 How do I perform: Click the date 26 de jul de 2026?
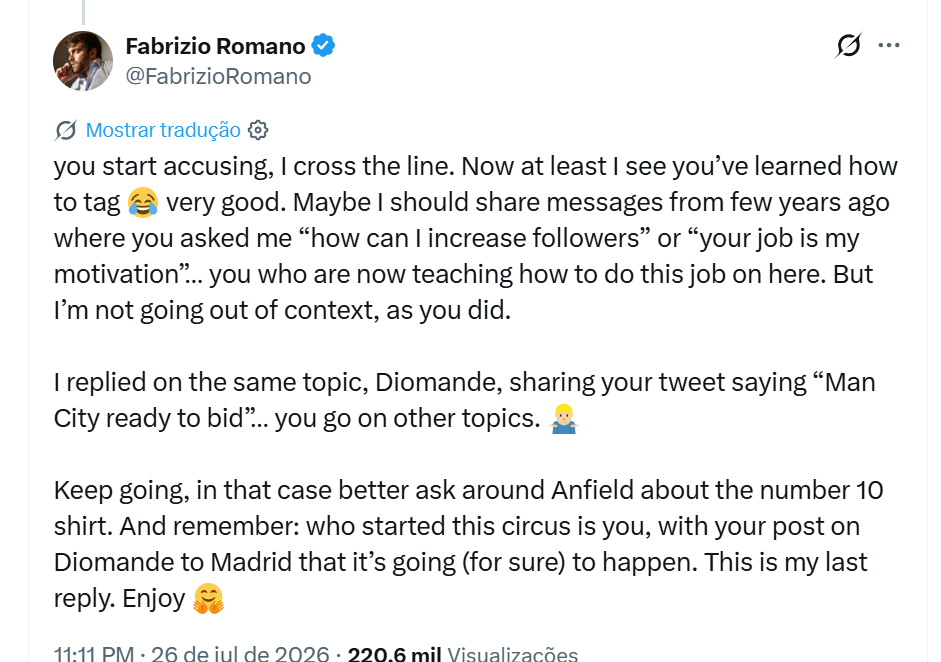240,654
